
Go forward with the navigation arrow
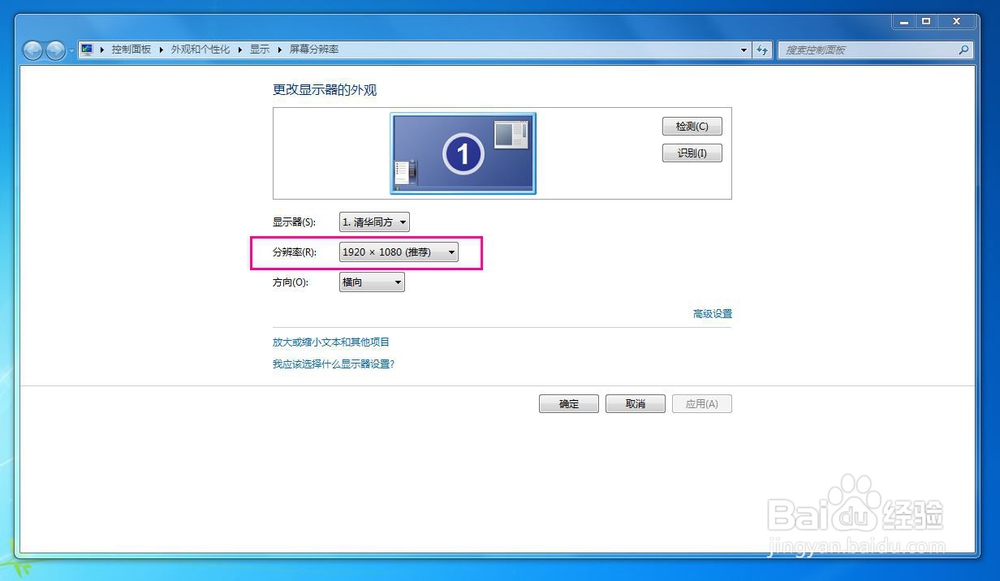point(55,50)
